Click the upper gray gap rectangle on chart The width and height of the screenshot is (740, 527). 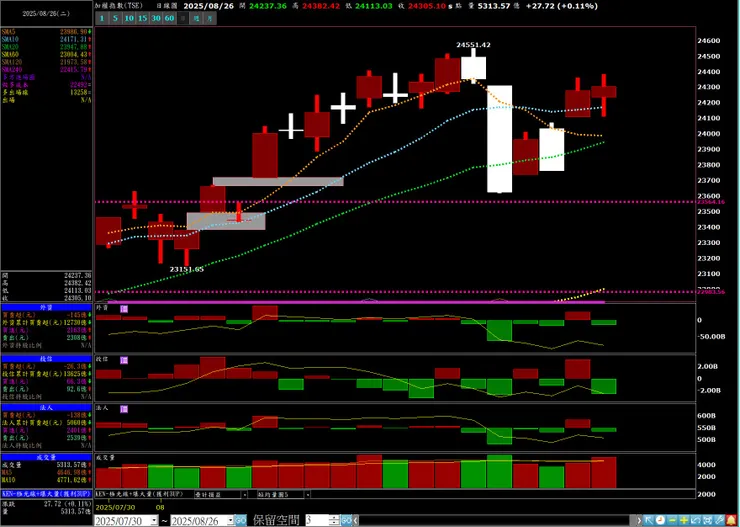click(278, 182)
